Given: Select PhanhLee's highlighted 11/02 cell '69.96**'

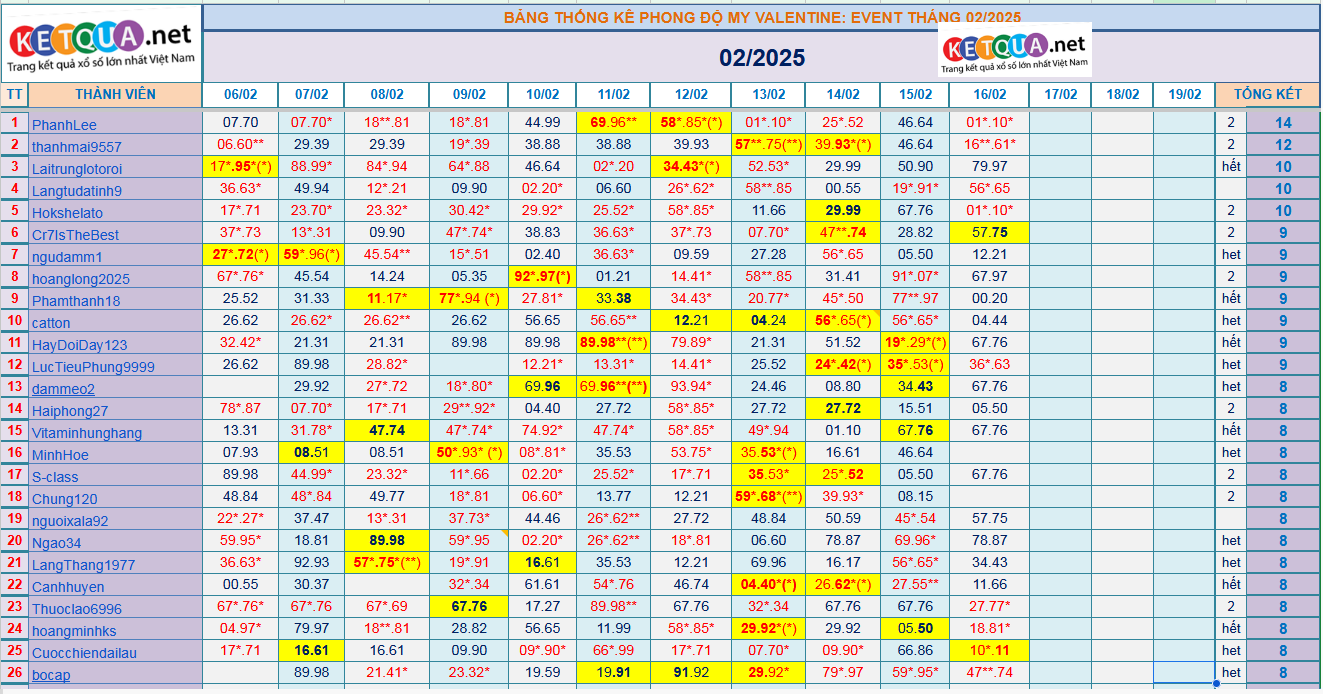Looking at the screenshot, I should [613, 123].
